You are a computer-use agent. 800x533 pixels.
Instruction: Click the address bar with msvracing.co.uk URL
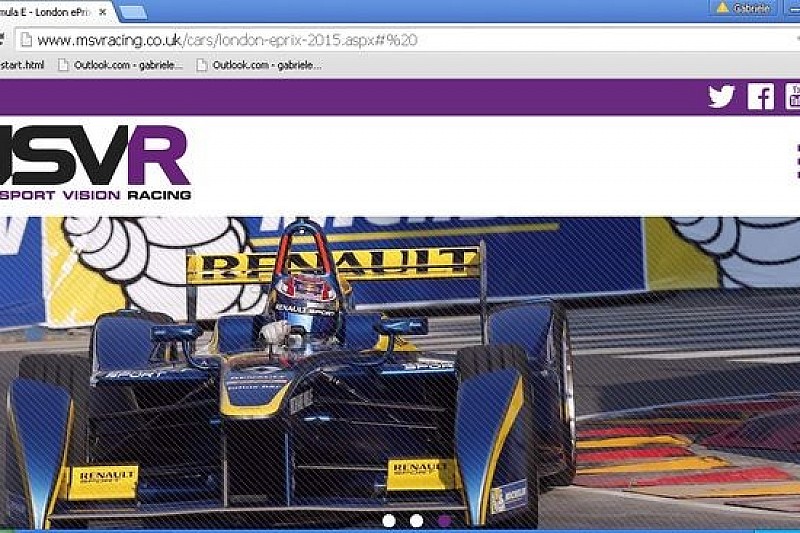(408, 40)
